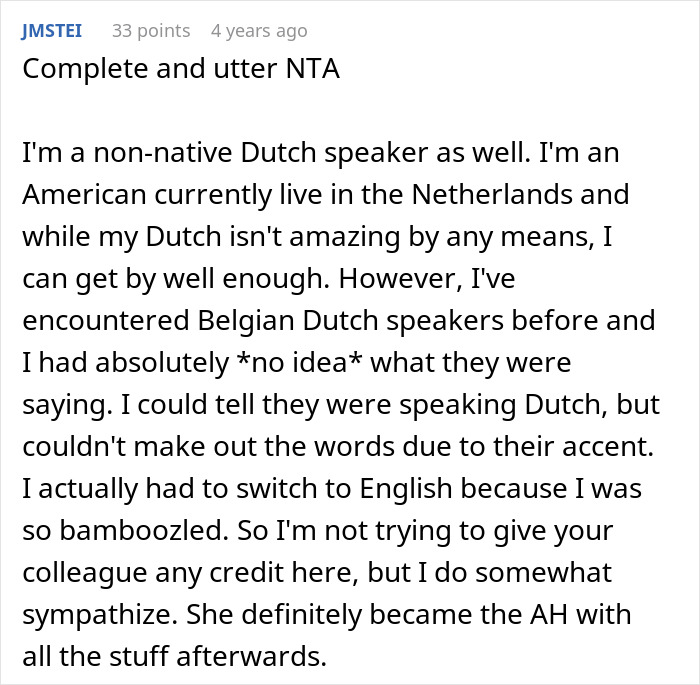The width and height of the screenshot is (700, 685).
Task: Open the JMSTEI user profile
Action: [x=52, y=31]
